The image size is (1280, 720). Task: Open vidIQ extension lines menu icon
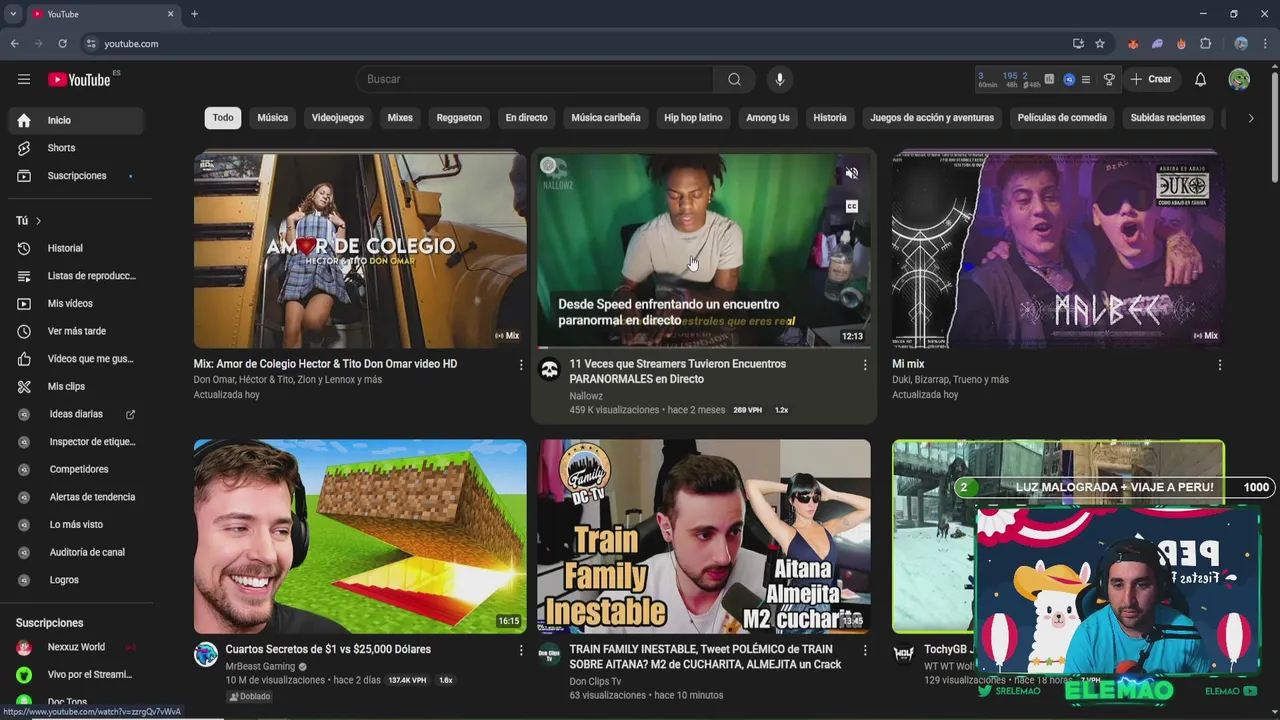1086,79
